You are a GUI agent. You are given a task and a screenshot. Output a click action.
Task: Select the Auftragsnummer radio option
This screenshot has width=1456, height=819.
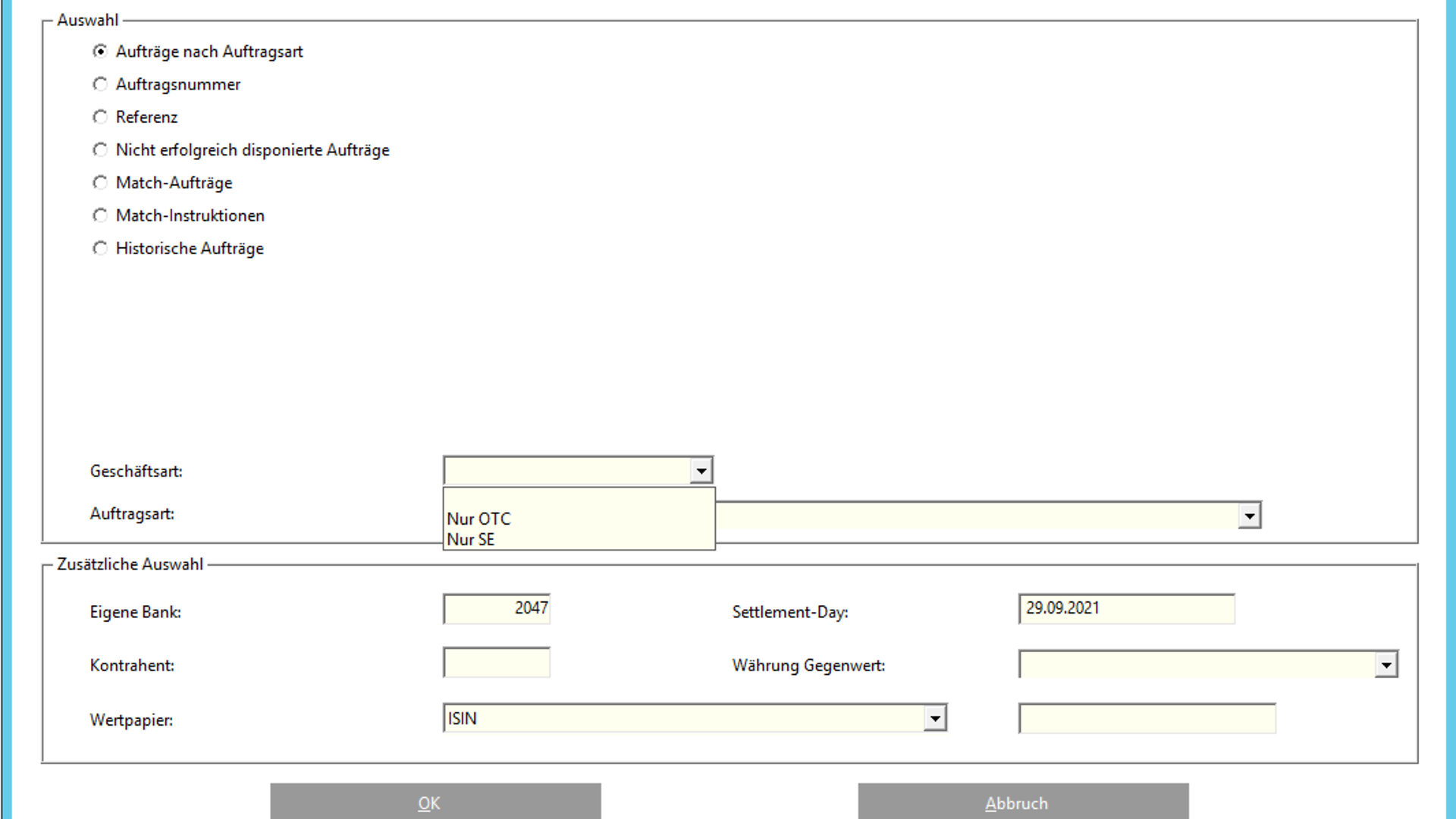(x=100, y=84)
